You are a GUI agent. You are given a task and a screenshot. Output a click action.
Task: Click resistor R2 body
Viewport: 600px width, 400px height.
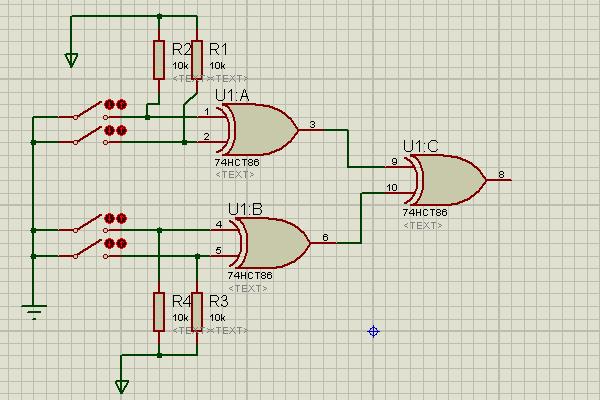[x=159, y=60]
